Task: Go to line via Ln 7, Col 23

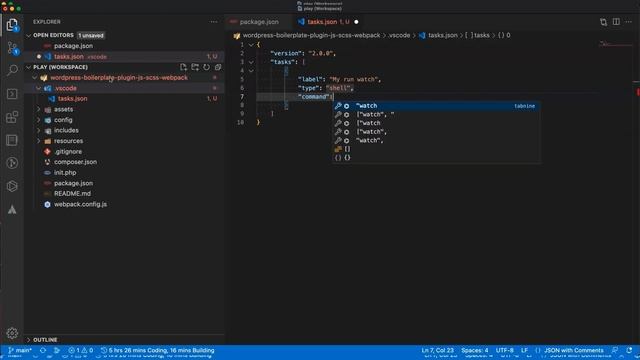Action: [438, 350]
